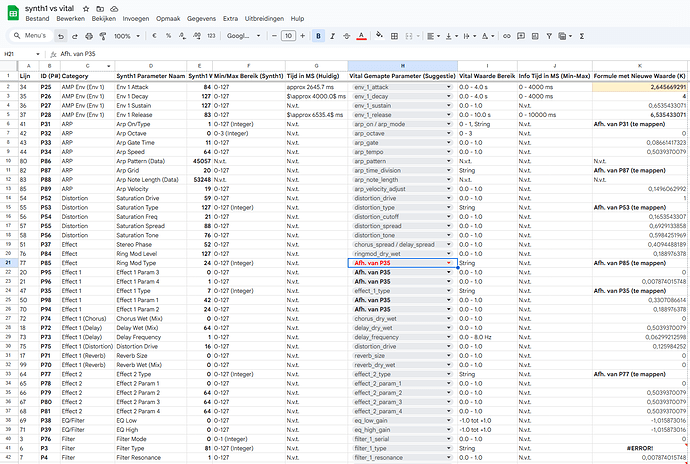
Task: Toggle strikethrough formatting
Action: point(346,35)
